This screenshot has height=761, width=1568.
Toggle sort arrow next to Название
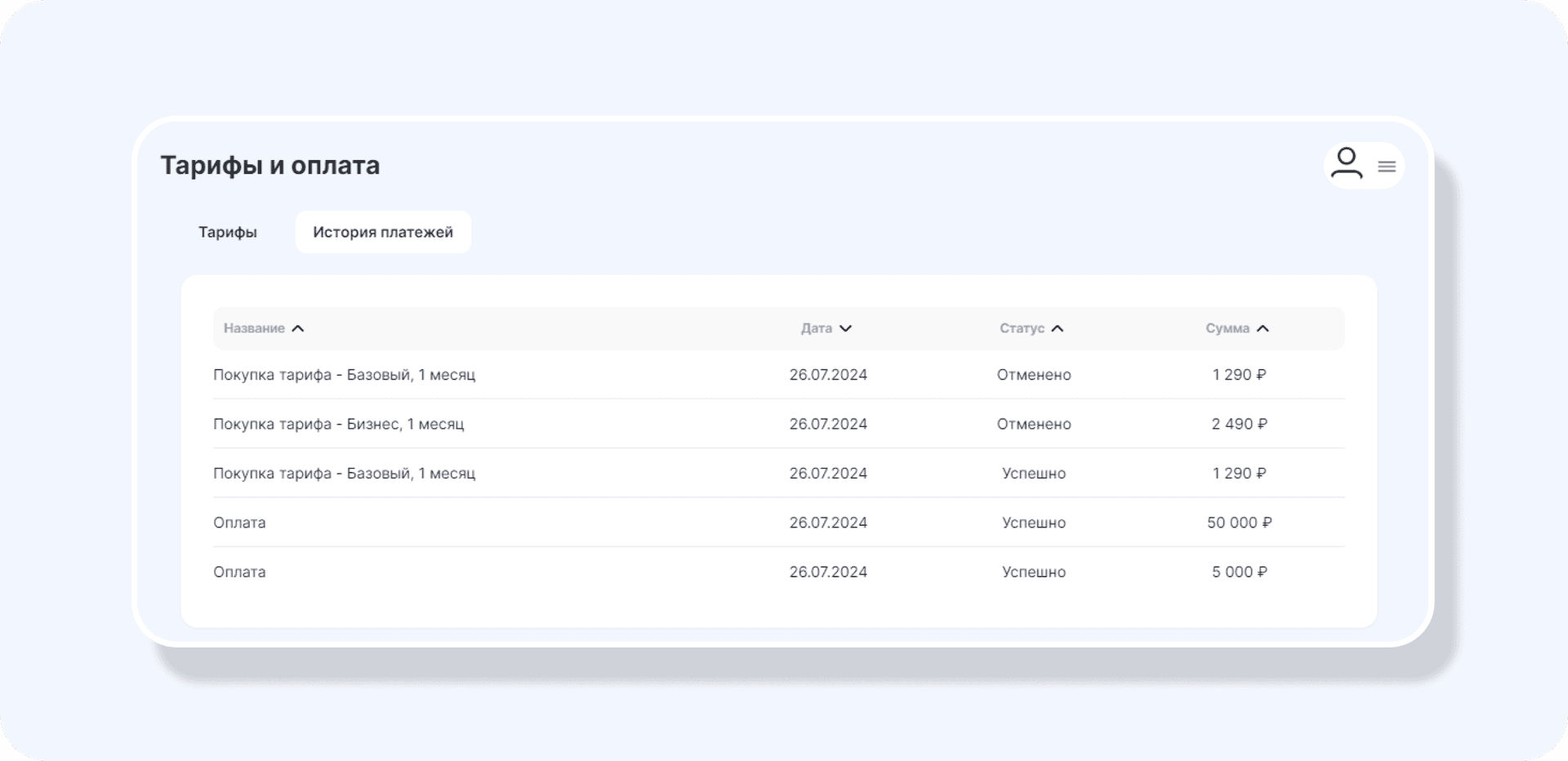pos(298,328)
